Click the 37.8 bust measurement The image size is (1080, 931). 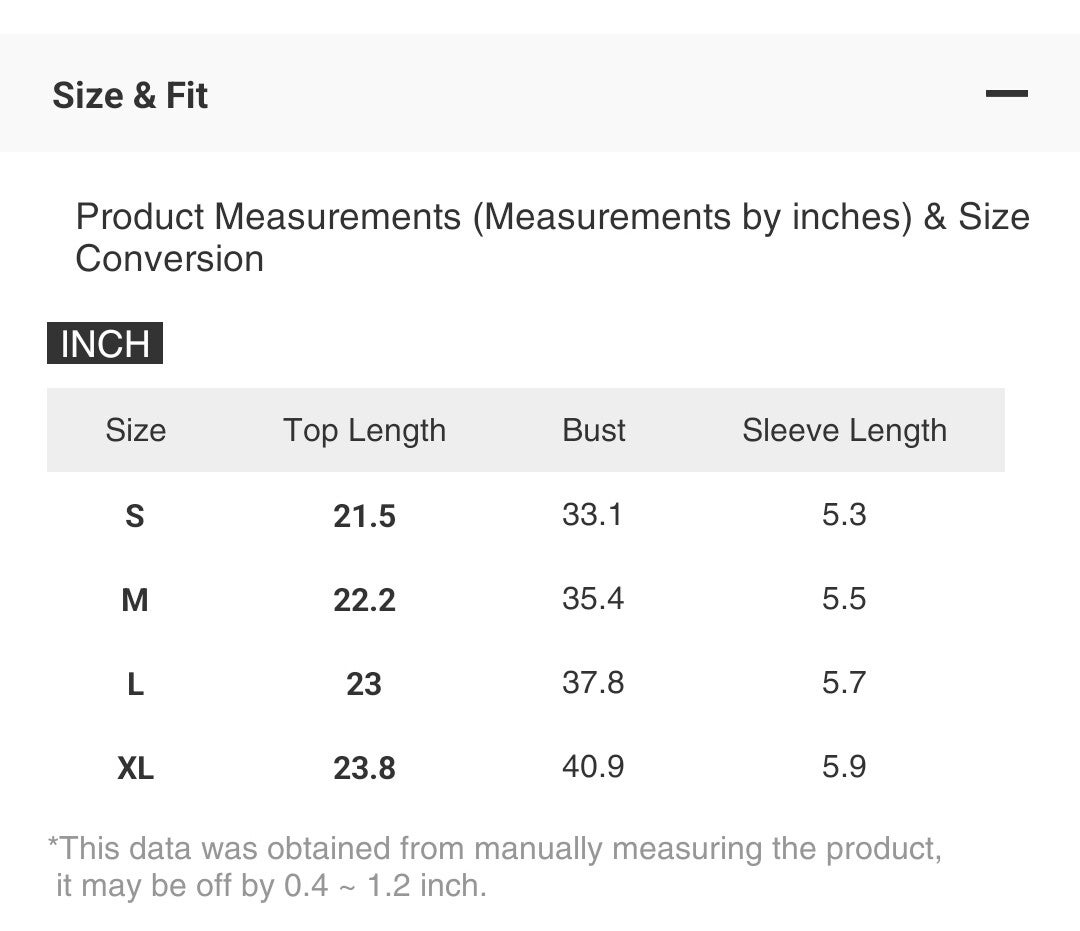click(593, 683)
